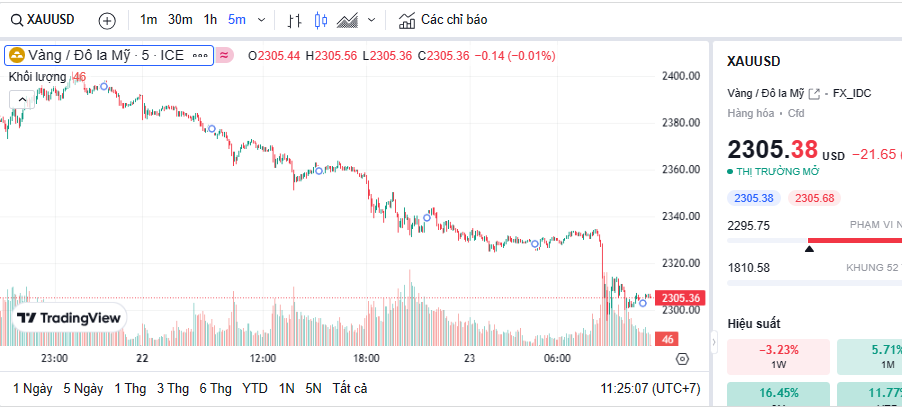The width and height of the screenshot is (902, 407).
Task: Expand the chart style dropdown arrow
Action: click(372, 20)
